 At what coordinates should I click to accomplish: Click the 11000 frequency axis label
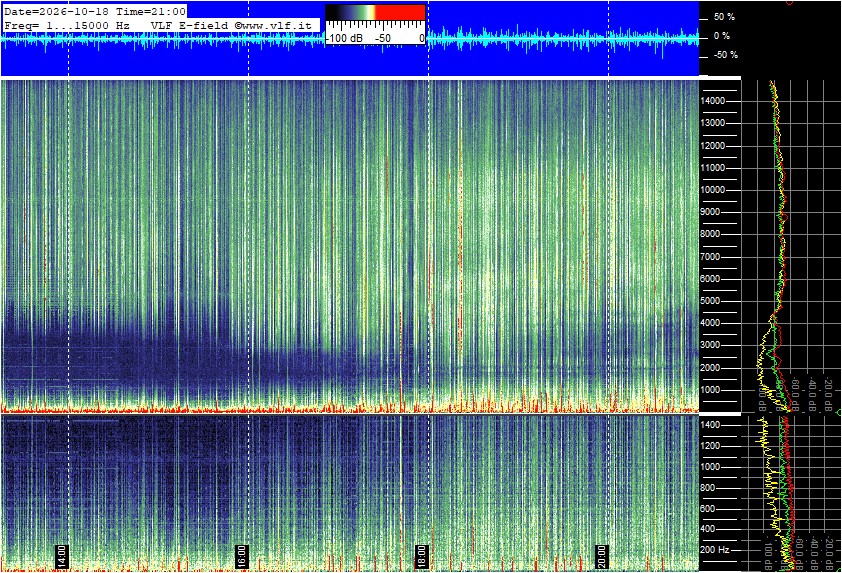(x=713, y=168)
